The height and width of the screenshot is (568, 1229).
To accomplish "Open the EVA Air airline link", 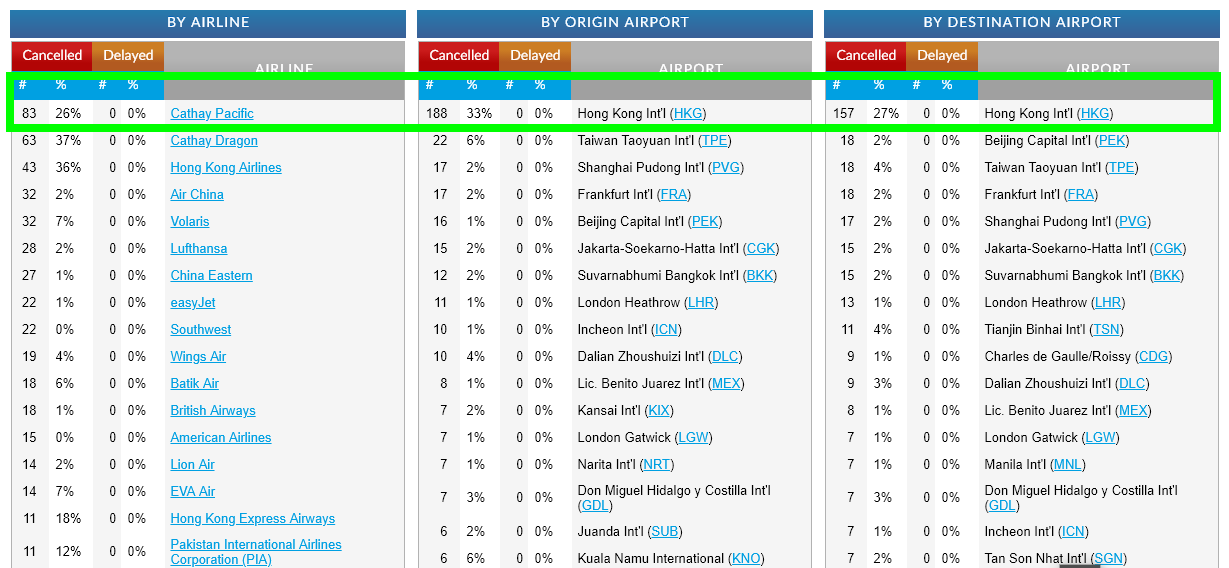I will (193, 492).
